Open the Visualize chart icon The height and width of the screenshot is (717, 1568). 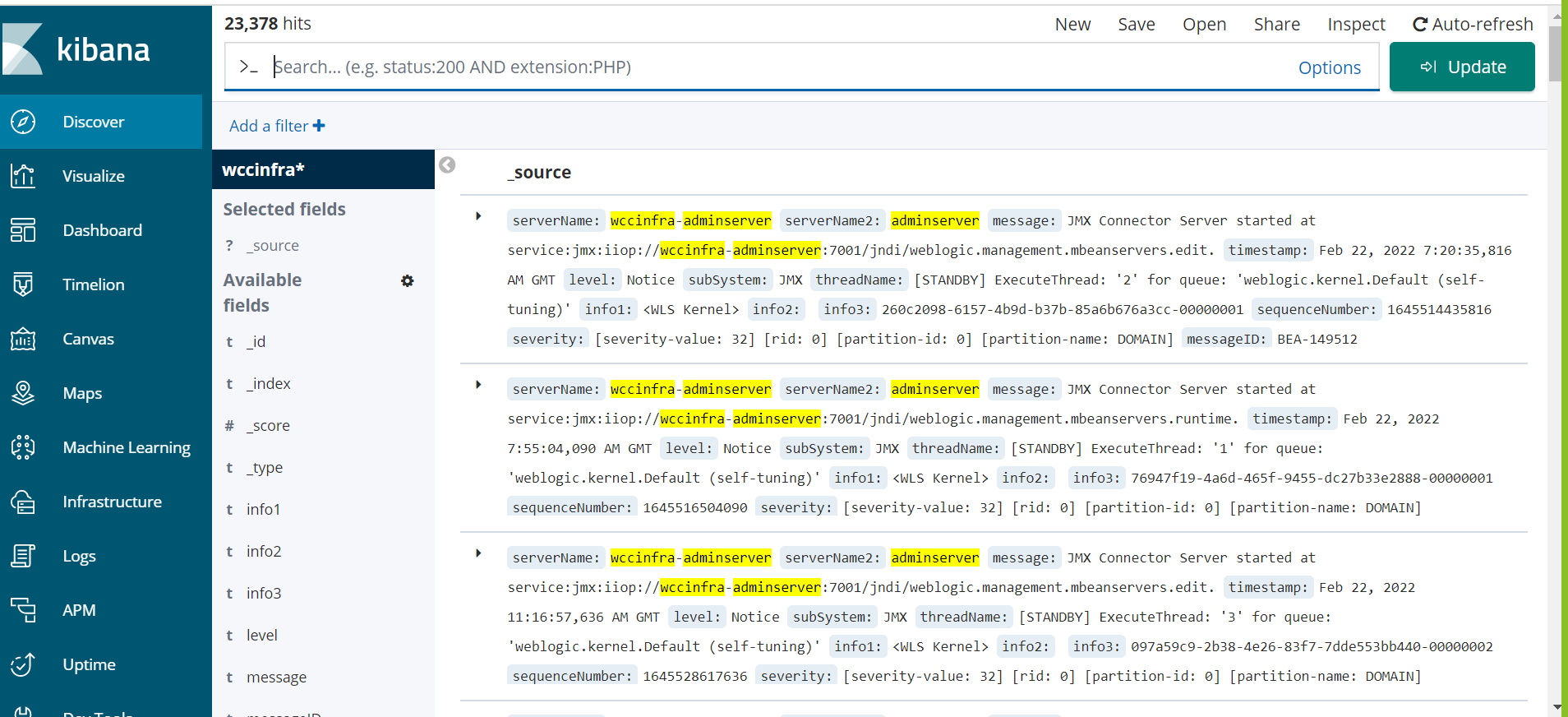(x=23, y=176)
